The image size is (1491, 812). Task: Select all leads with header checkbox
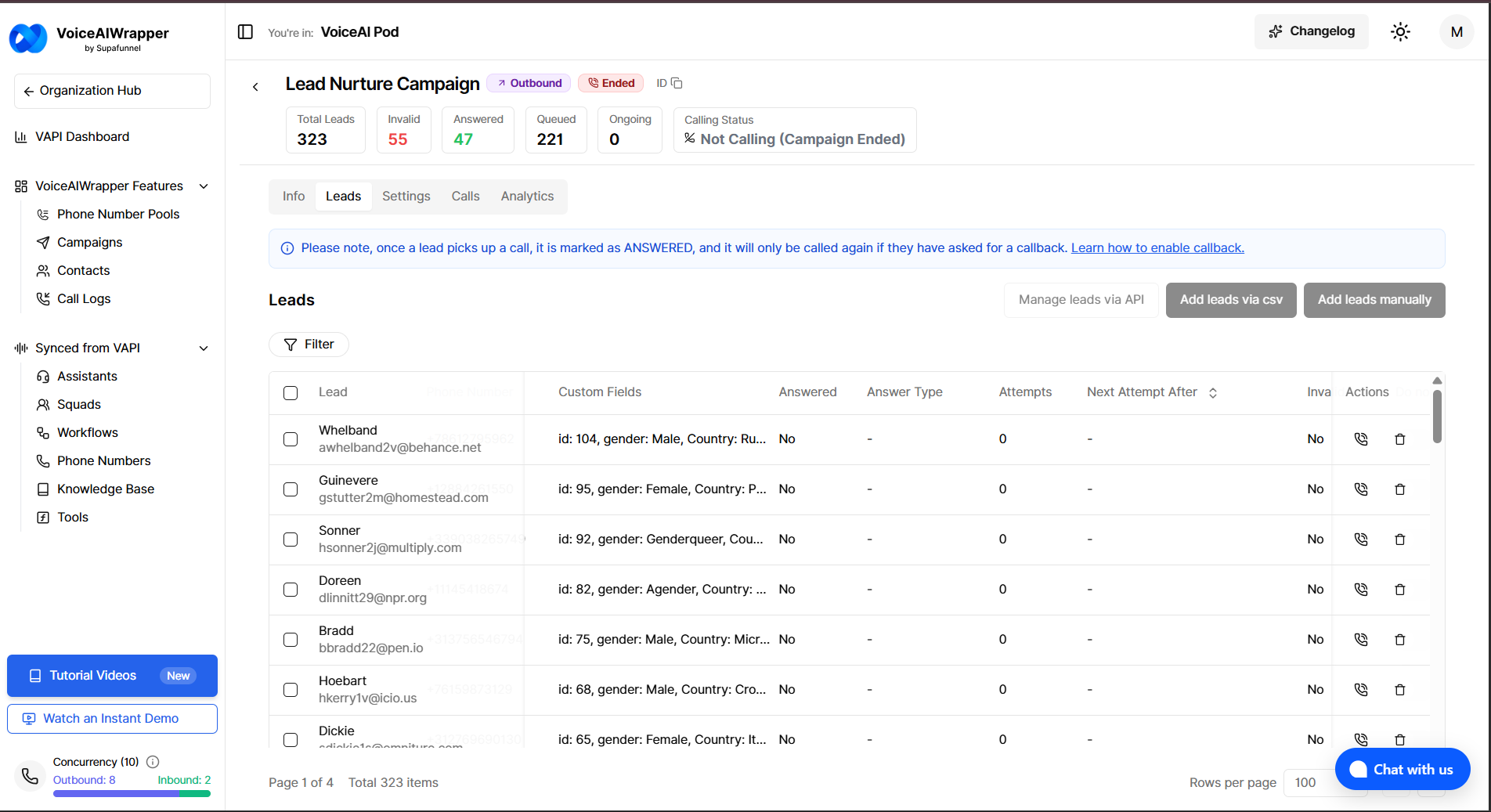pyautogui.click(x=291, y=393)
